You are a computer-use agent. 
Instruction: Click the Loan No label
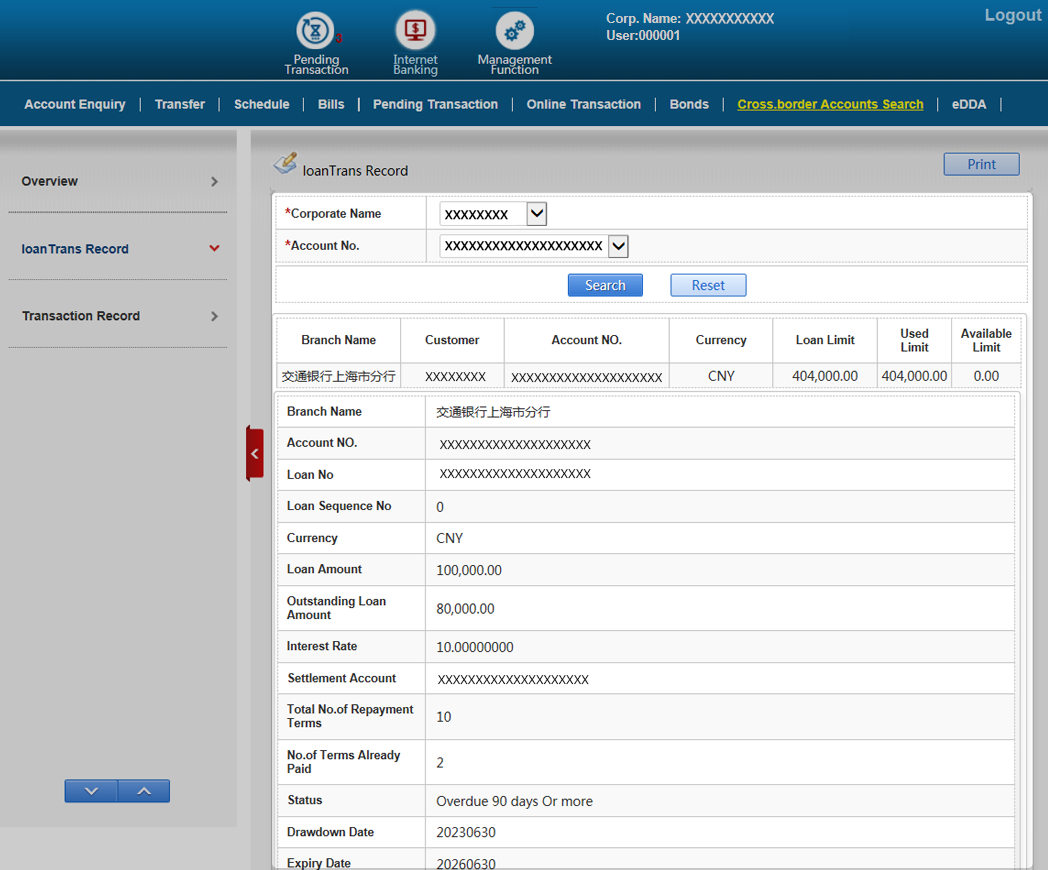coord(310,475)
